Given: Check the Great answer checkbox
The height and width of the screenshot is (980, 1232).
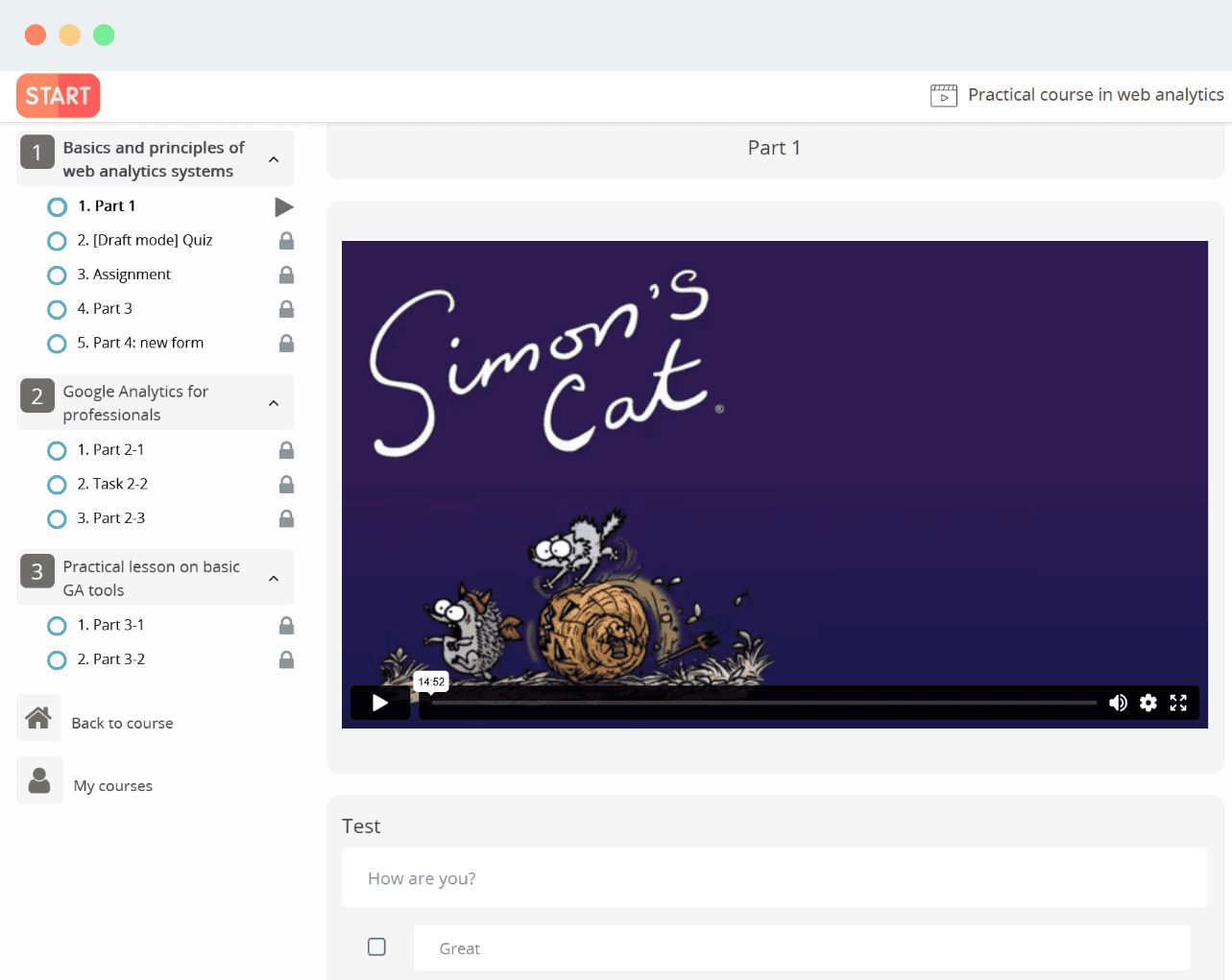Looking at the screenshot, I should 376,946.
